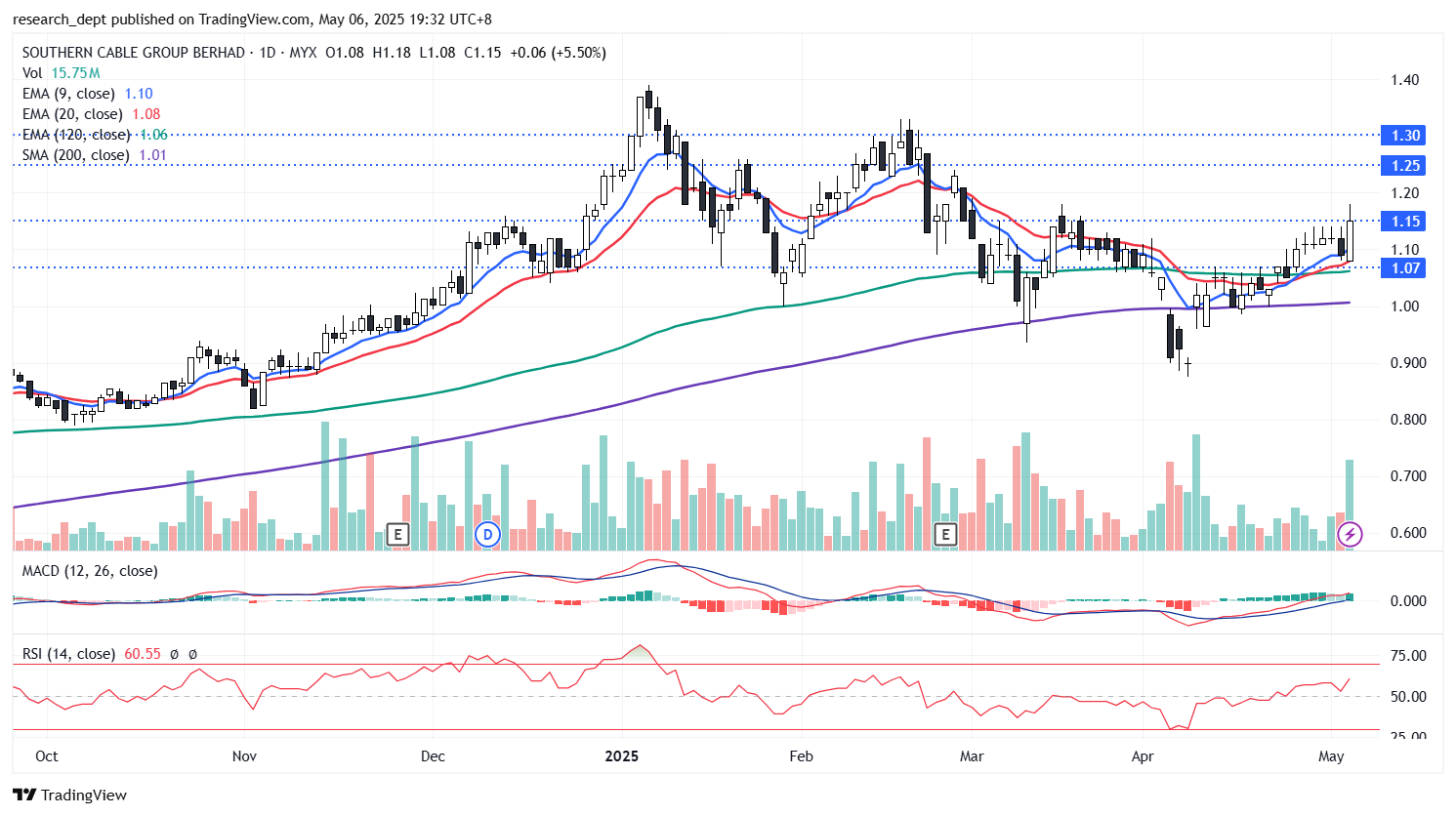Click the 1.30 horizontal line price label
The height and width of the screenshot is (816, 1456).
click(1401, 136)
